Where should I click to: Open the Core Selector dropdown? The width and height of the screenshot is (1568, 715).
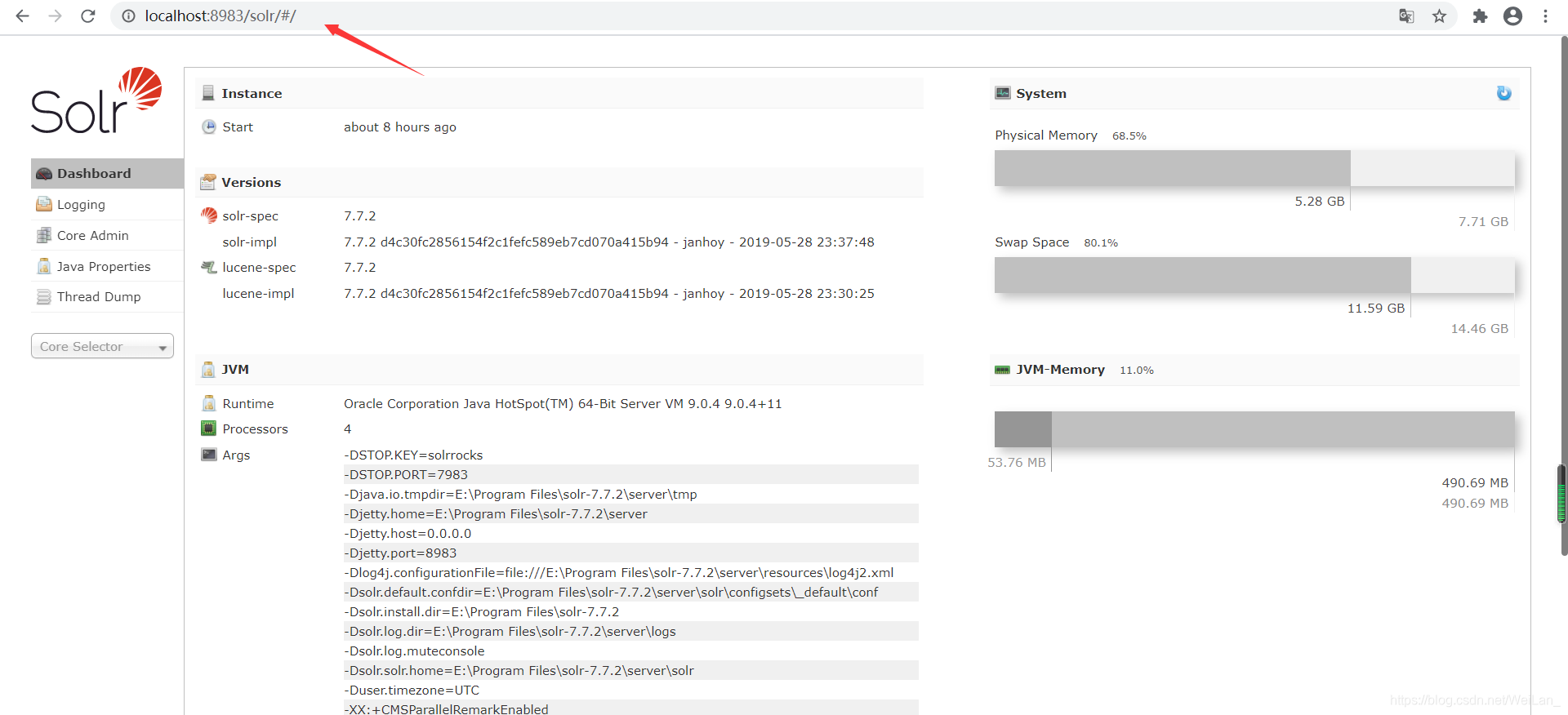[x=102, y=346]
